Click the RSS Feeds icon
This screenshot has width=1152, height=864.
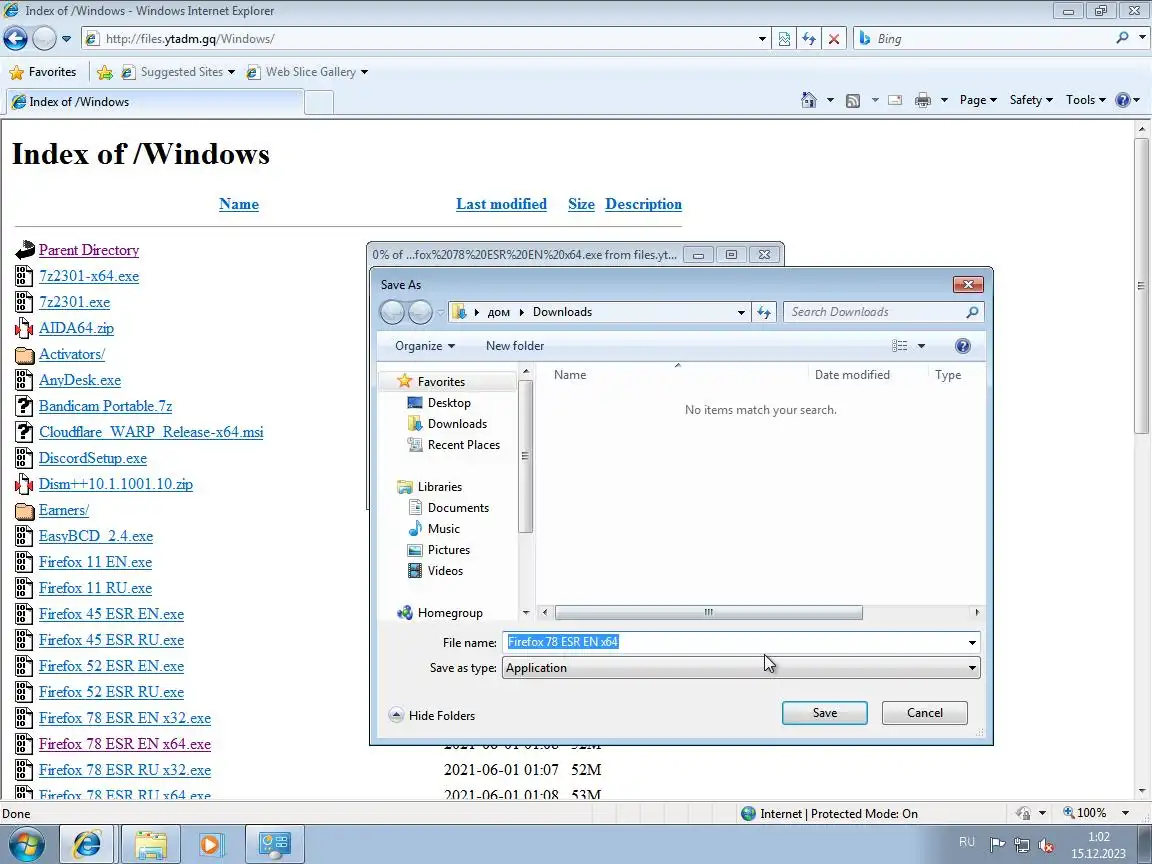(x=853, y=101)
